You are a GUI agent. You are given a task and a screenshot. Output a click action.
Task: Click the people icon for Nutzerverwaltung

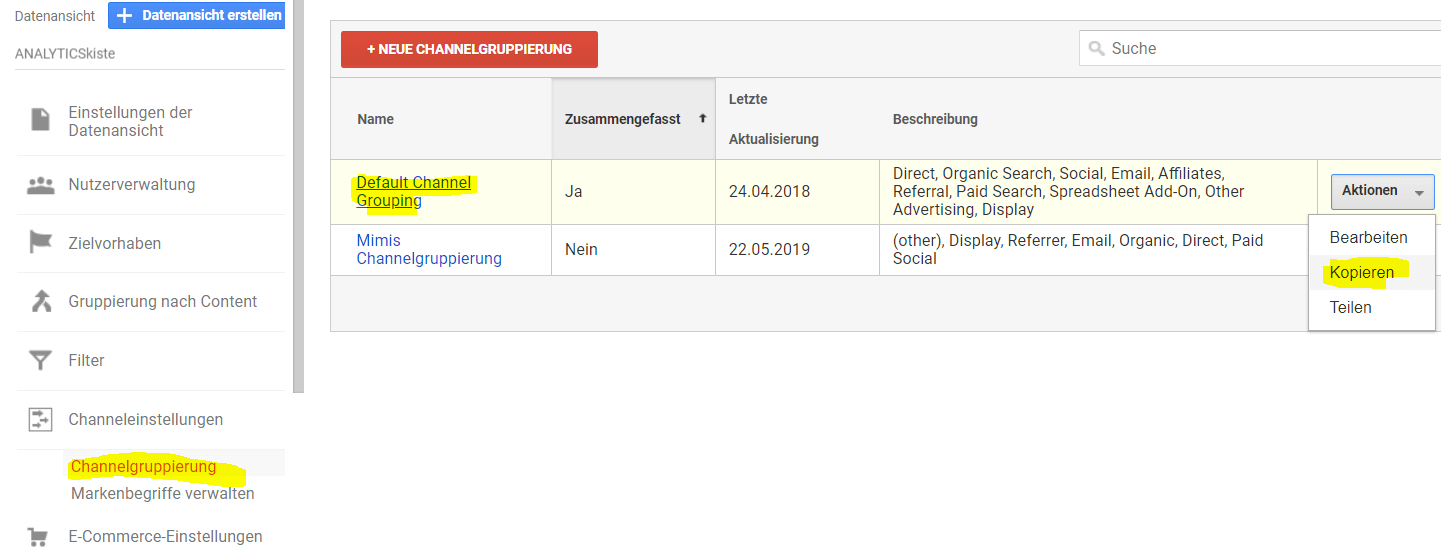pyautogui.click(x=40, y=185)
